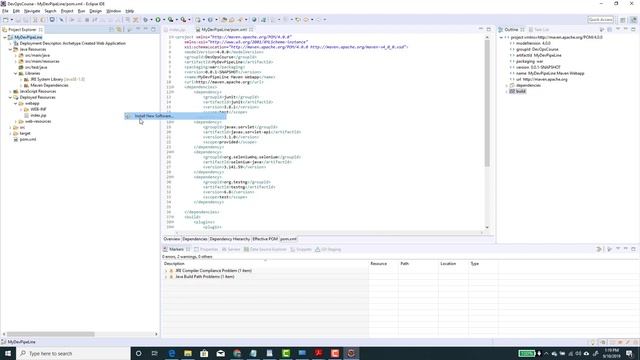This screenshot has width=640, height=360.
Task: Click the green Run launch icon
Action: pos(158,20)
